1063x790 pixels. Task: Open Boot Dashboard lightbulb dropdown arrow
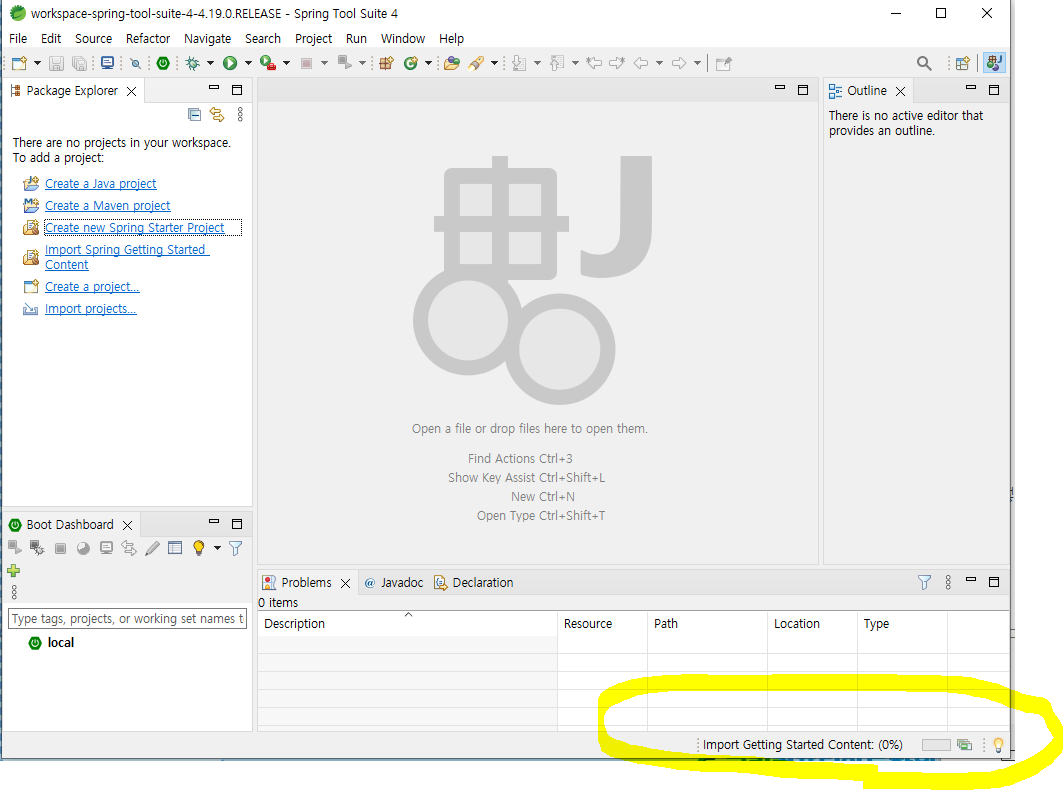217,548
